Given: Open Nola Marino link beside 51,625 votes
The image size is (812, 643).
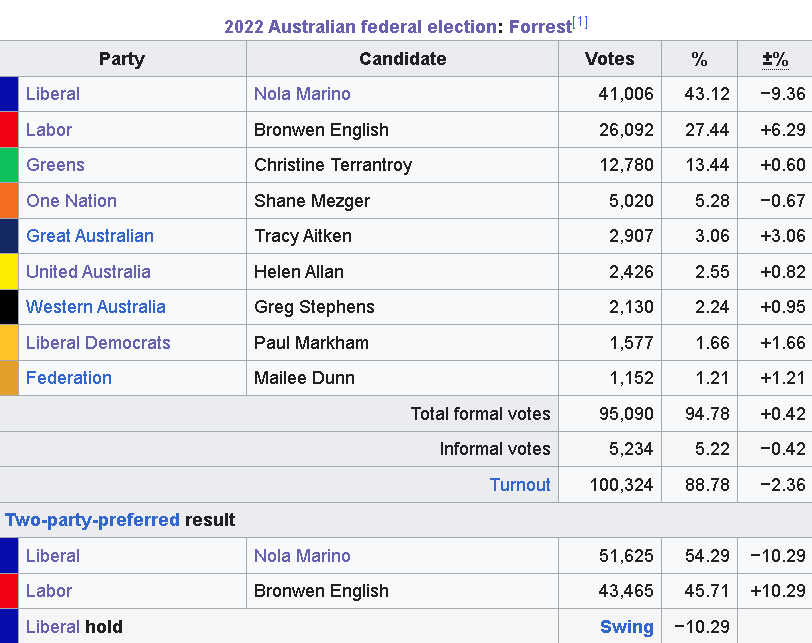Looking at the screenshot, I should click(x=302, y=556).
